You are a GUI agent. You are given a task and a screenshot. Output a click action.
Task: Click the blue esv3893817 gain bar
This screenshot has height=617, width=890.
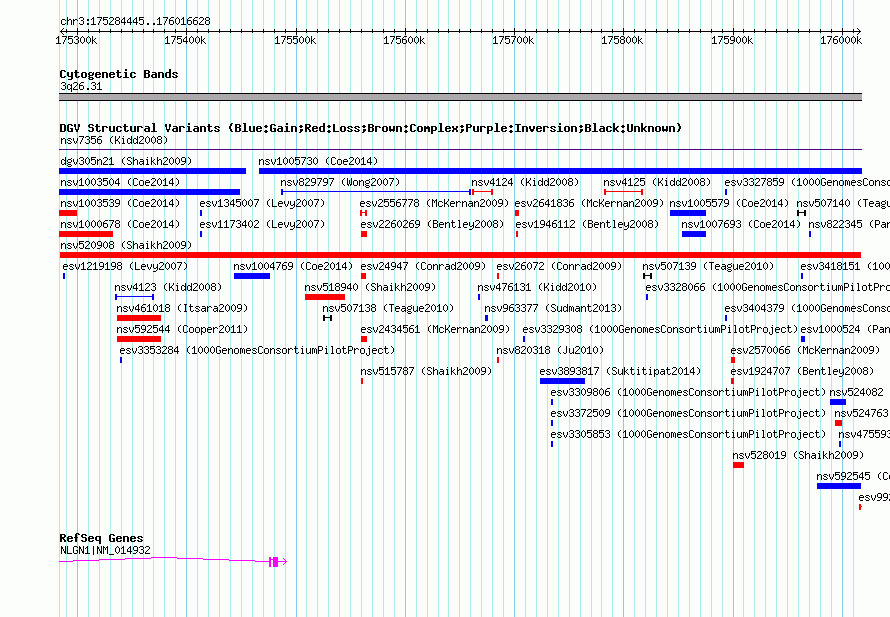point(562,381)
